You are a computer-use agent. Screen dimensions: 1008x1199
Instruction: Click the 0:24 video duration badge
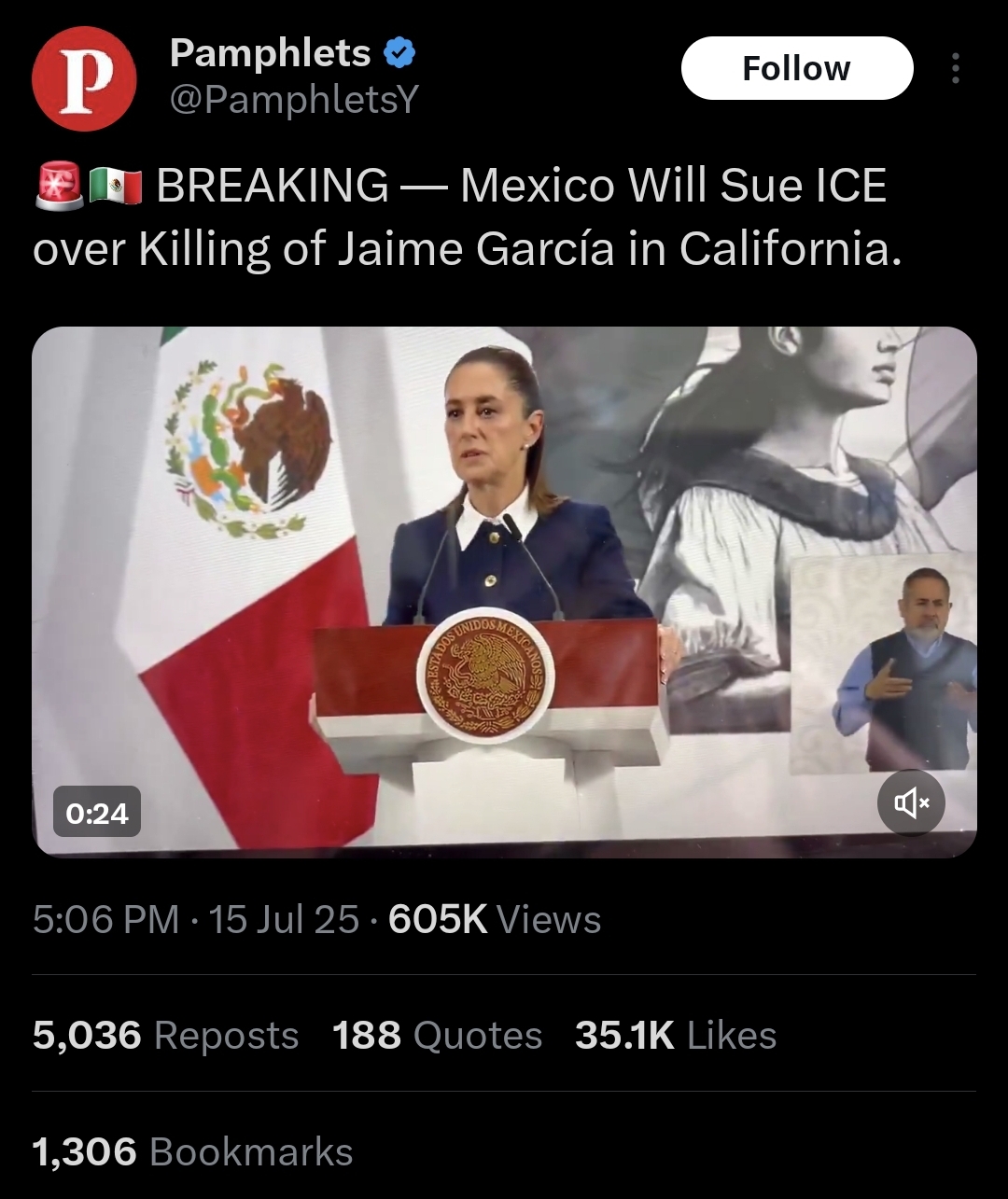point(97,813)
